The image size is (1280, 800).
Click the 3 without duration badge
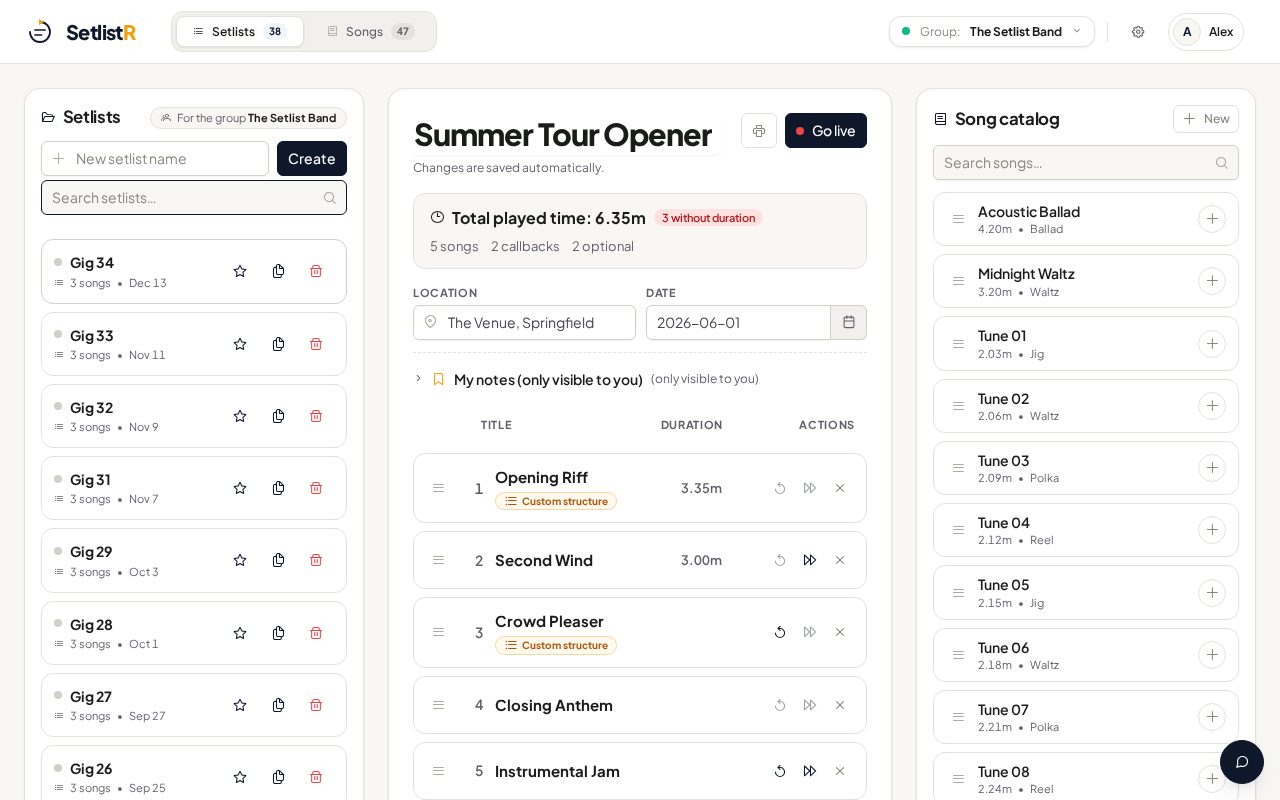[708, 218]
